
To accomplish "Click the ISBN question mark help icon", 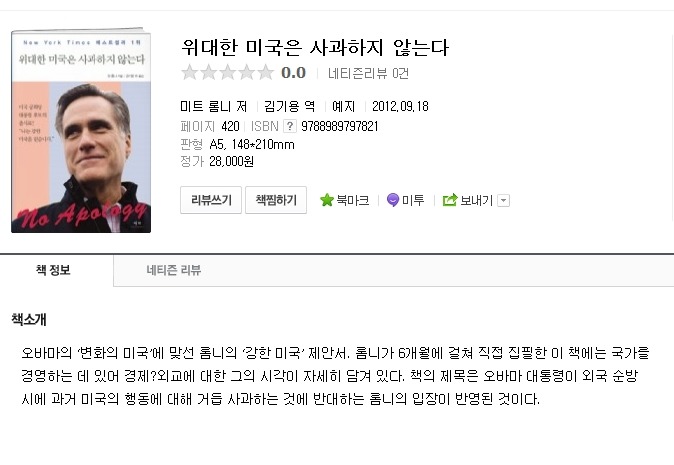I will click(290, 126).
